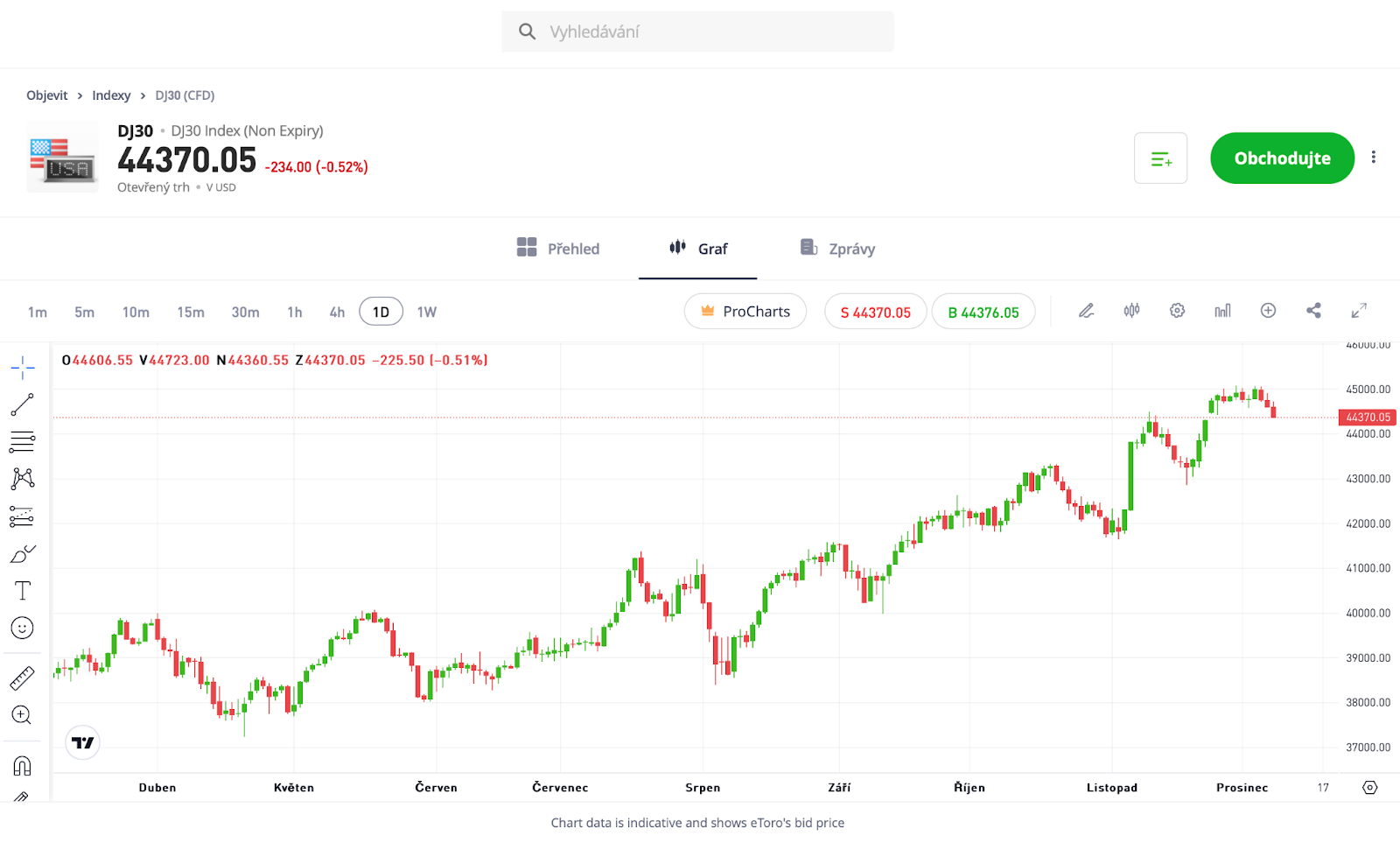Select the 10m timeframe

[136, 313]
